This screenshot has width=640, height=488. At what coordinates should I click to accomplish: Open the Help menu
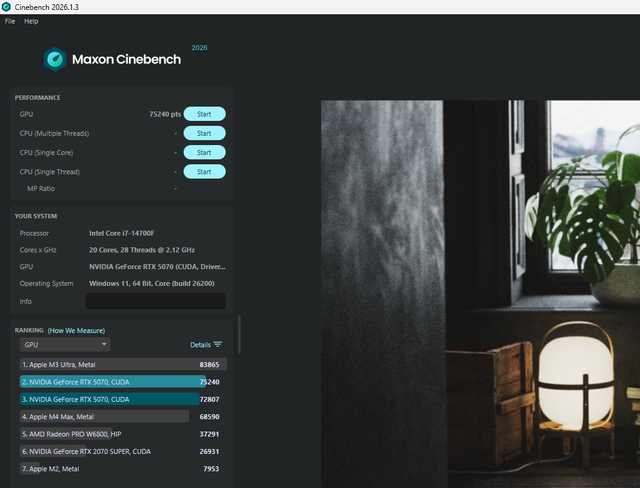[x=31, y=21]
